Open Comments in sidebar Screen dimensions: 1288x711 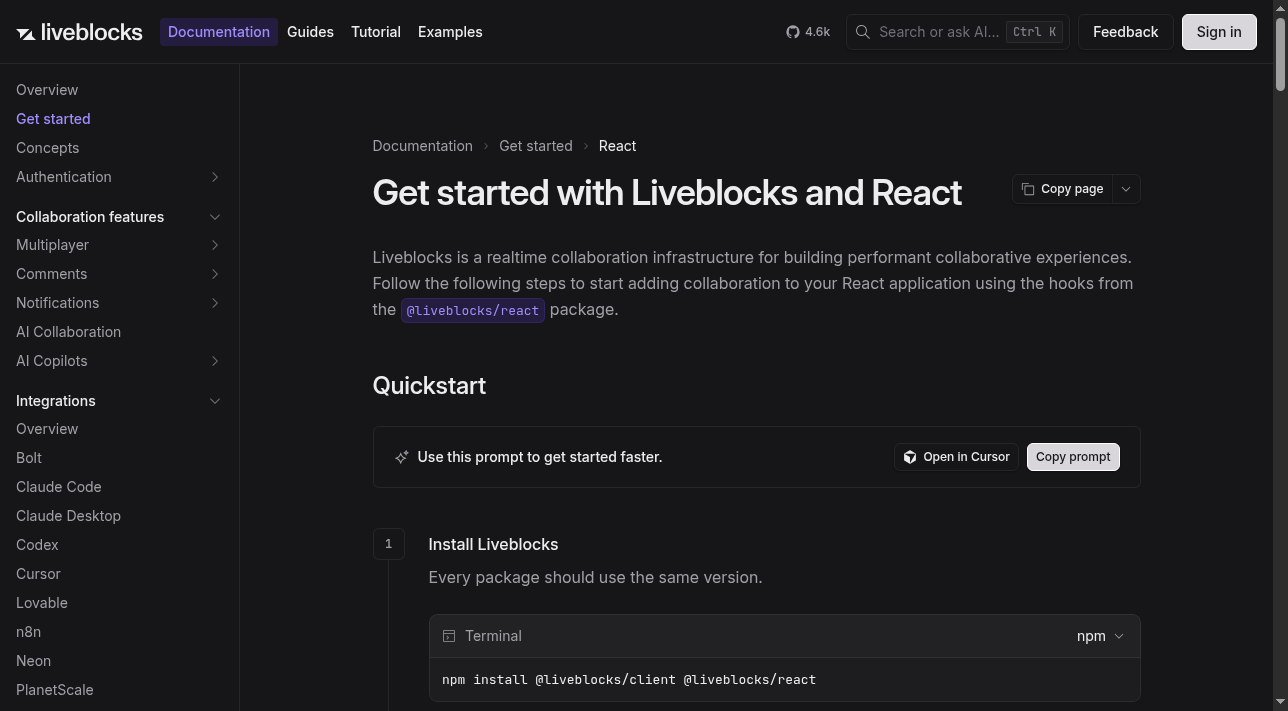pos(51,274)
